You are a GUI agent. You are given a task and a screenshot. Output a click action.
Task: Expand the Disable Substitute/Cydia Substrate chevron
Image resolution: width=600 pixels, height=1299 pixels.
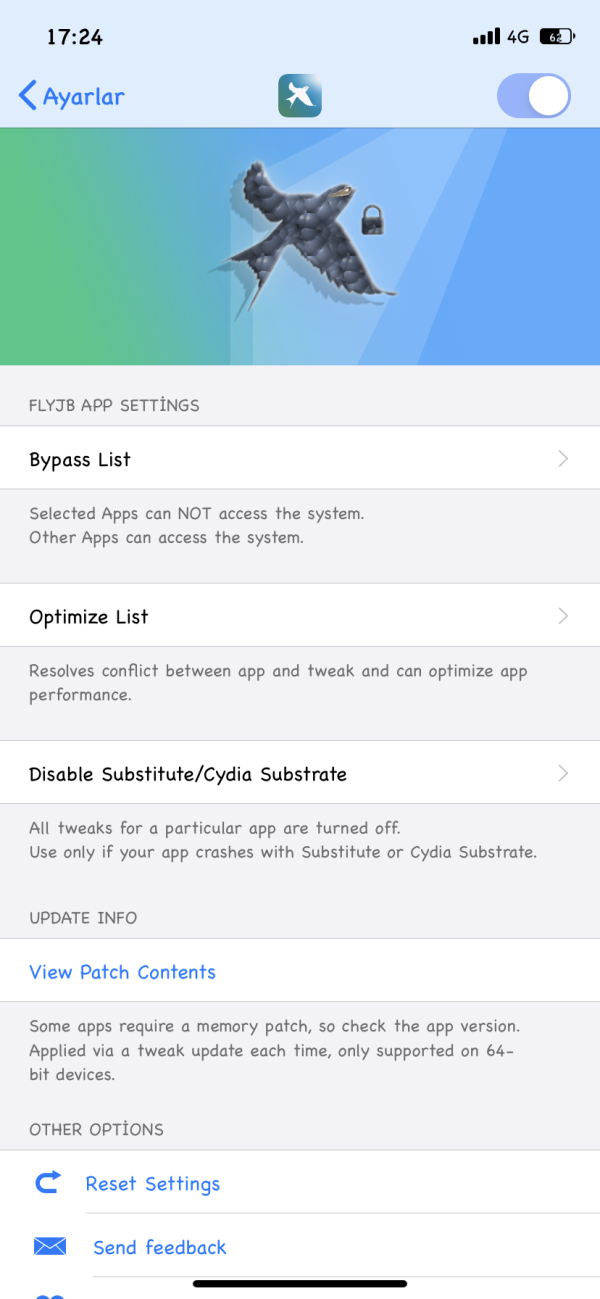[x=563, y=773]
